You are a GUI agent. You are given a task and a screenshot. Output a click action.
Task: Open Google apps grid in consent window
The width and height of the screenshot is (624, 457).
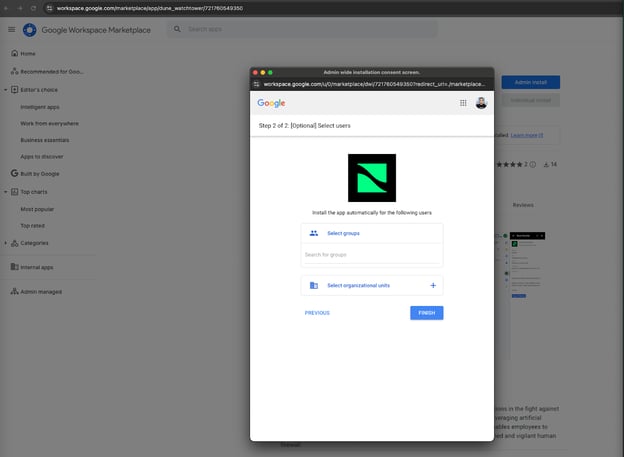point(463,103)
